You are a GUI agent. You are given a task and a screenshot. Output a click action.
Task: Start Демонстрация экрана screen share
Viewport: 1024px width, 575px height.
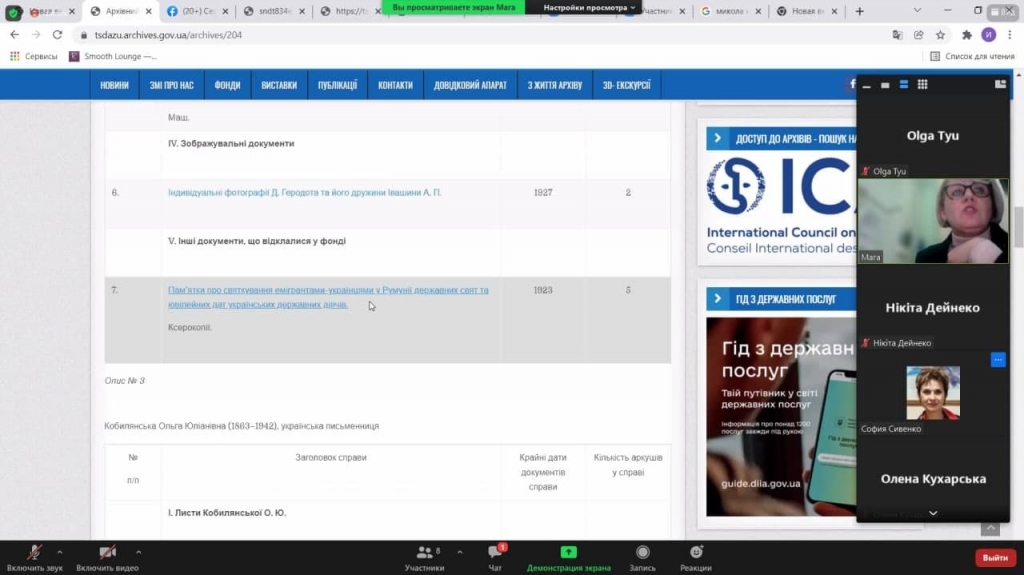click(568, 552)
